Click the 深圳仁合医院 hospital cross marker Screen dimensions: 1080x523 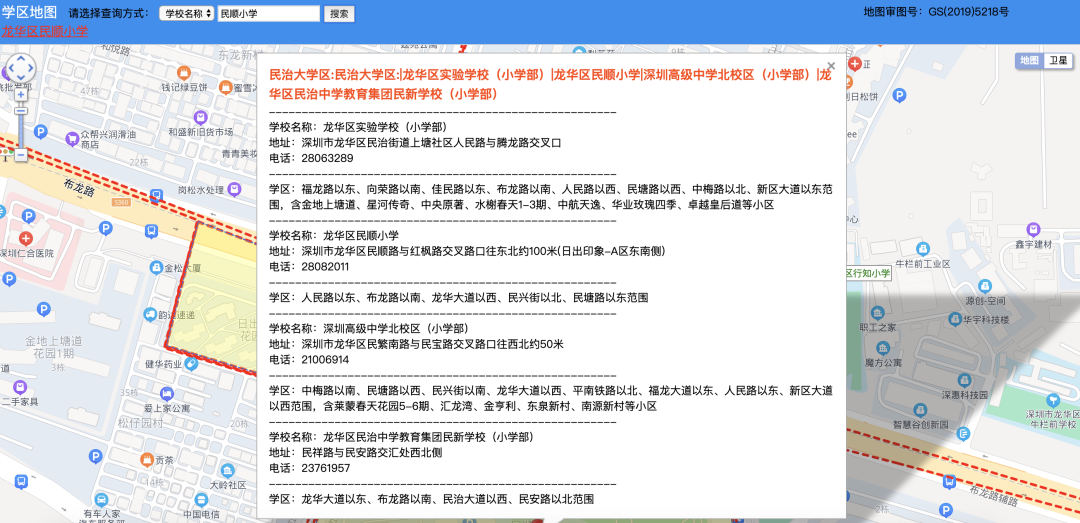(26, 238)
